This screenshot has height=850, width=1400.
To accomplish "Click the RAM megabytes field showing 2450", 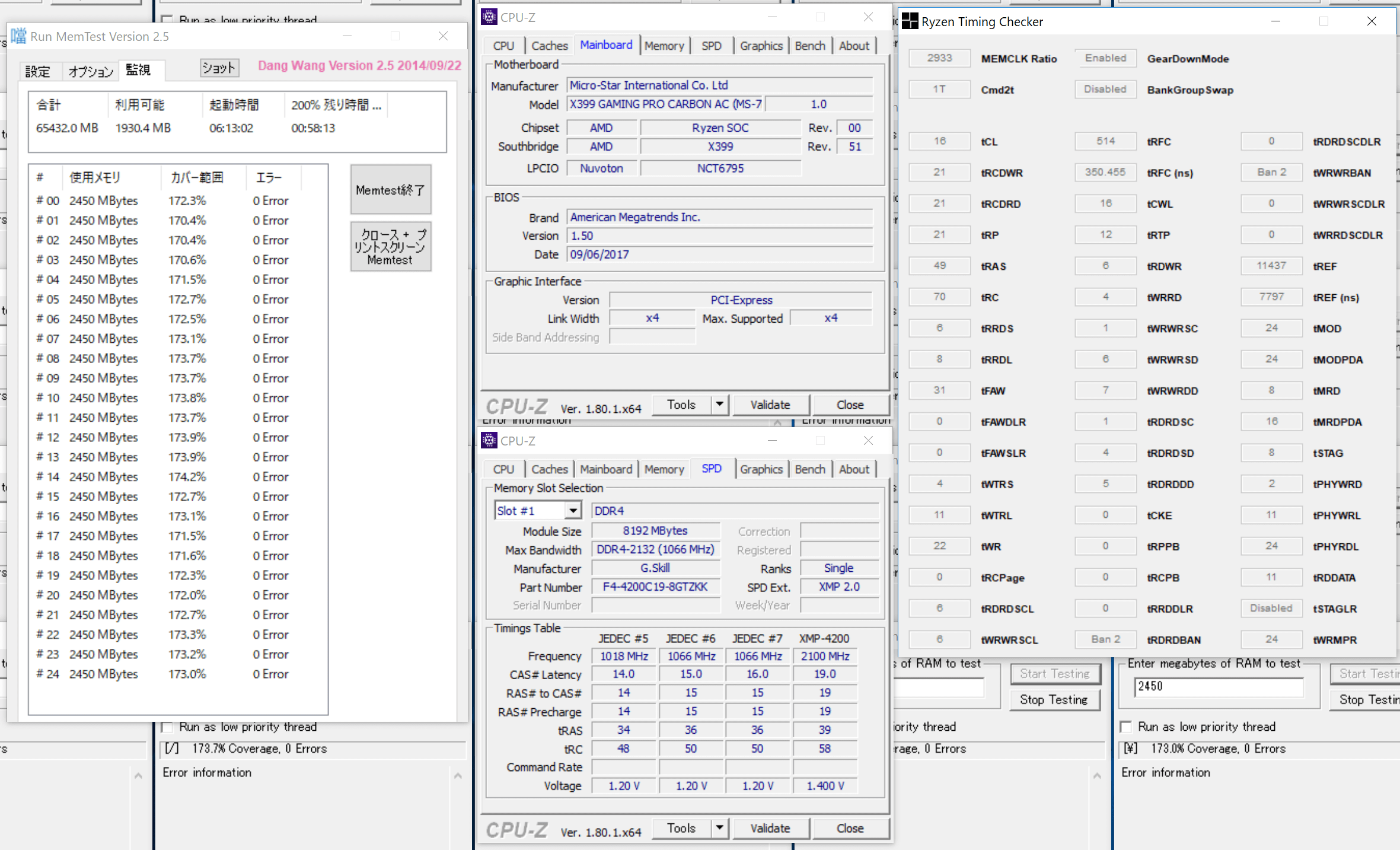I will click(1219, 687).
